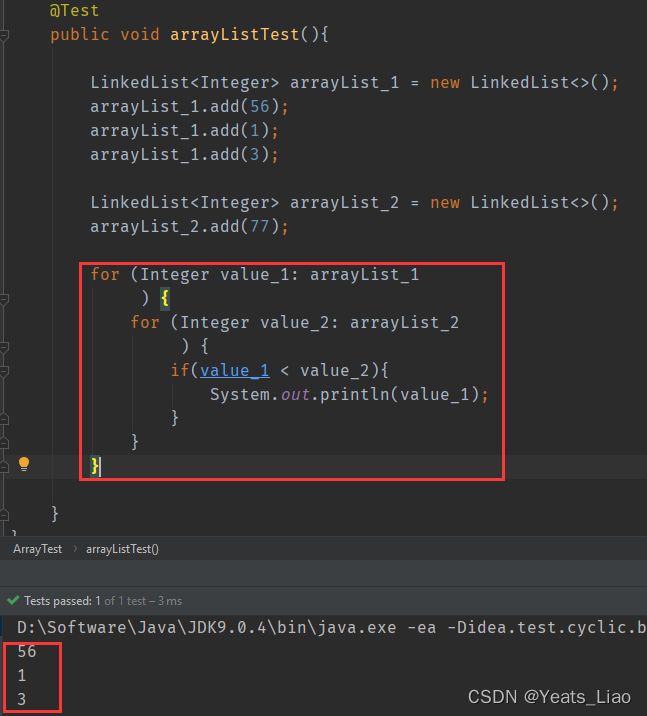Click the arrayList_1 LinkedList declaration line

(354, 83)
